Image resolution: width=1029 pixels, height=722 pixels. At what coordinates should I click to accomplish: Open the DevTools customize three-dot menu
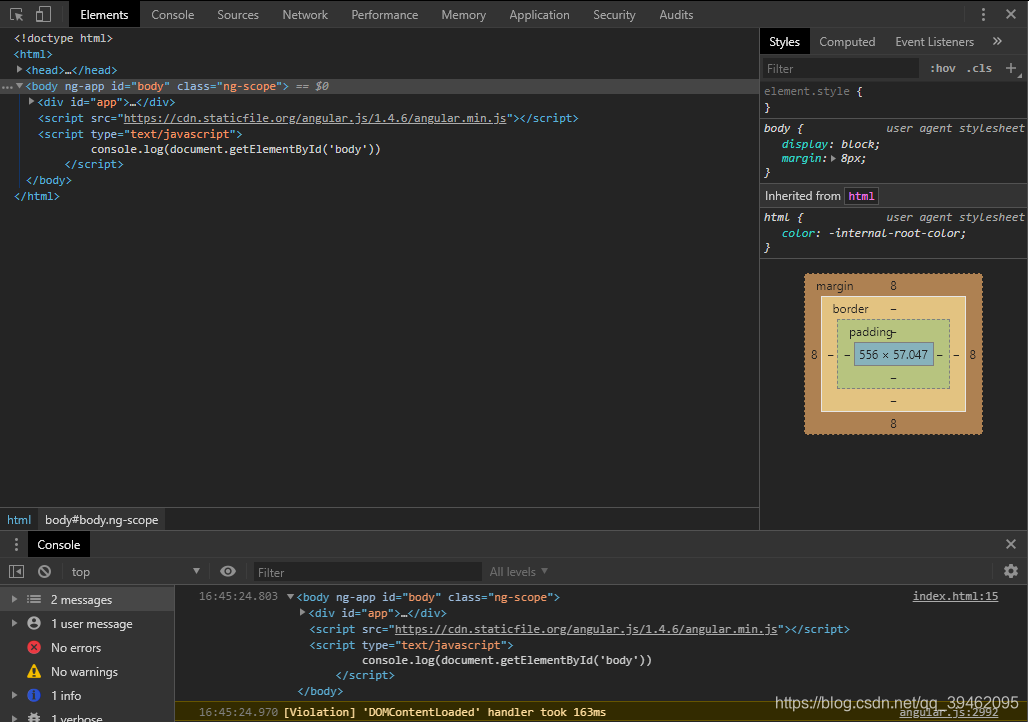[983, 14]
